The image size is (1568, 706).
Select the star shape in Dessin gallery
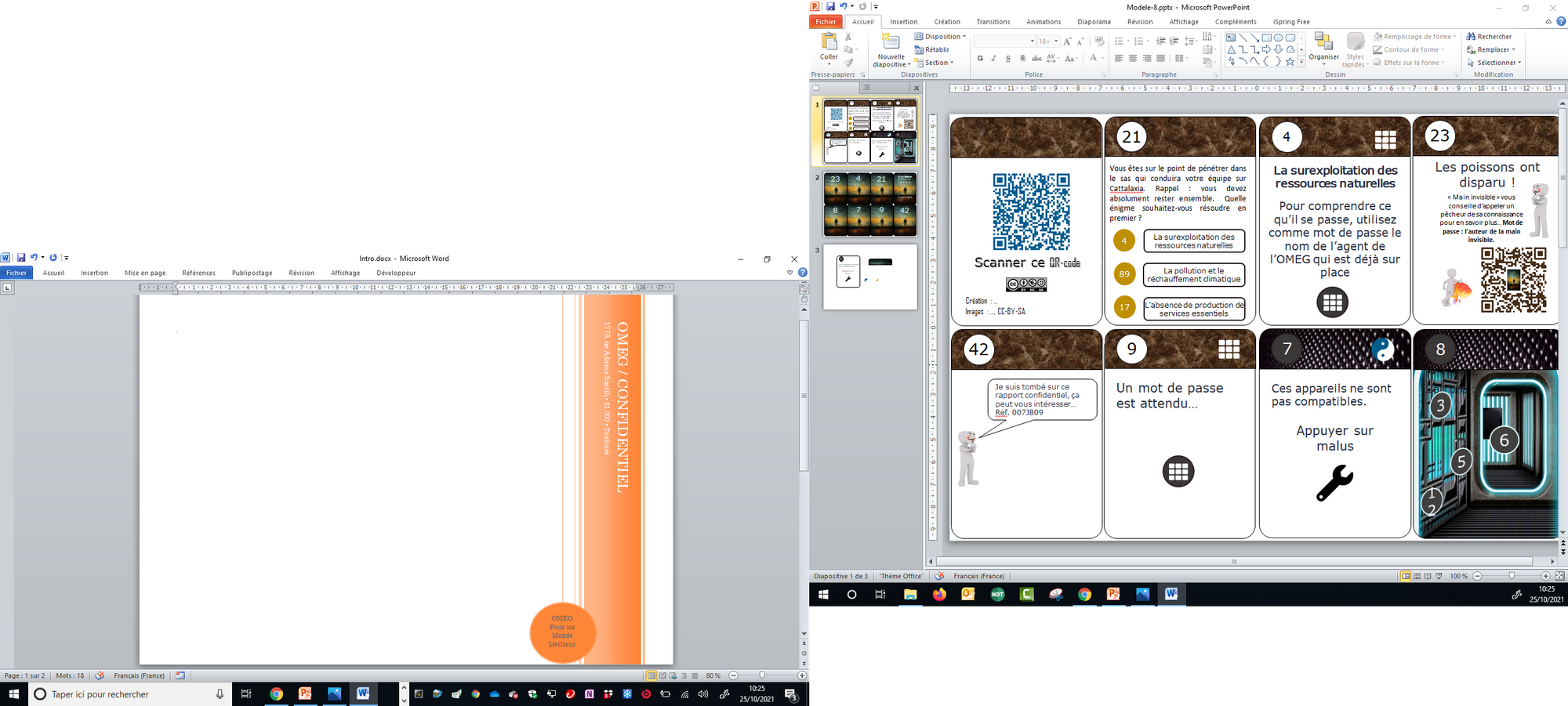[1290, 62]
